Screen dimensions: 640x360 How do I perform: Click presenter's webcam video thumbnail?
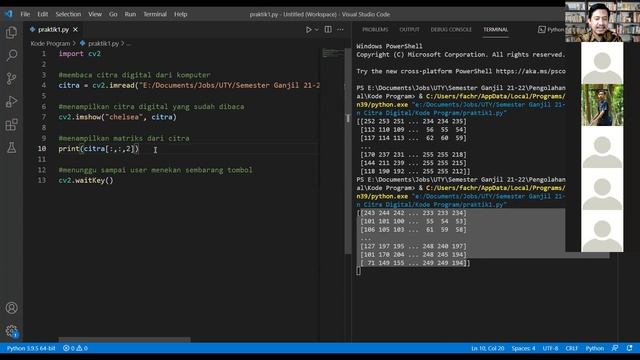[602, 21]
